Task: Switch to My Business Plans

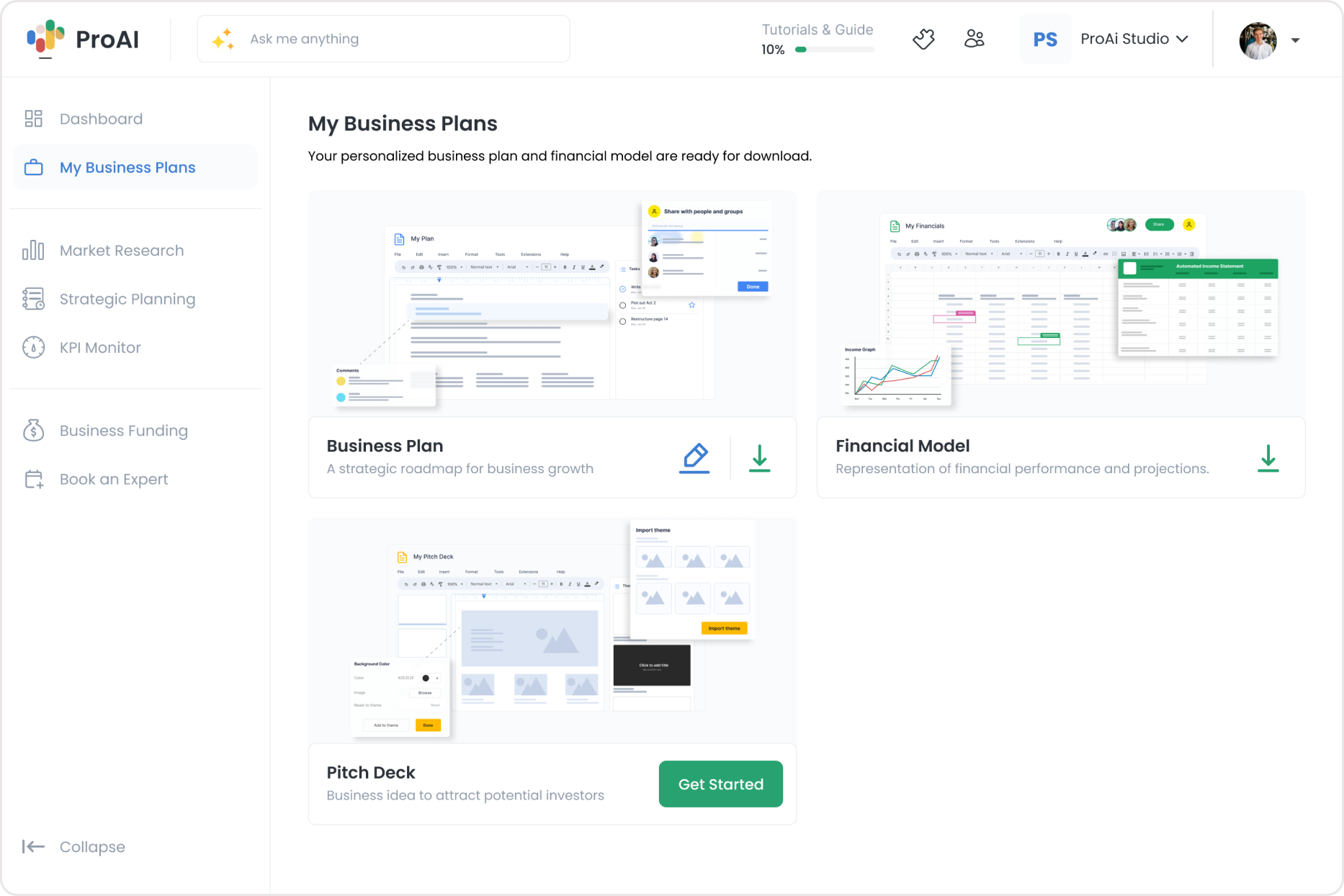Action: [x=127, y=166]
